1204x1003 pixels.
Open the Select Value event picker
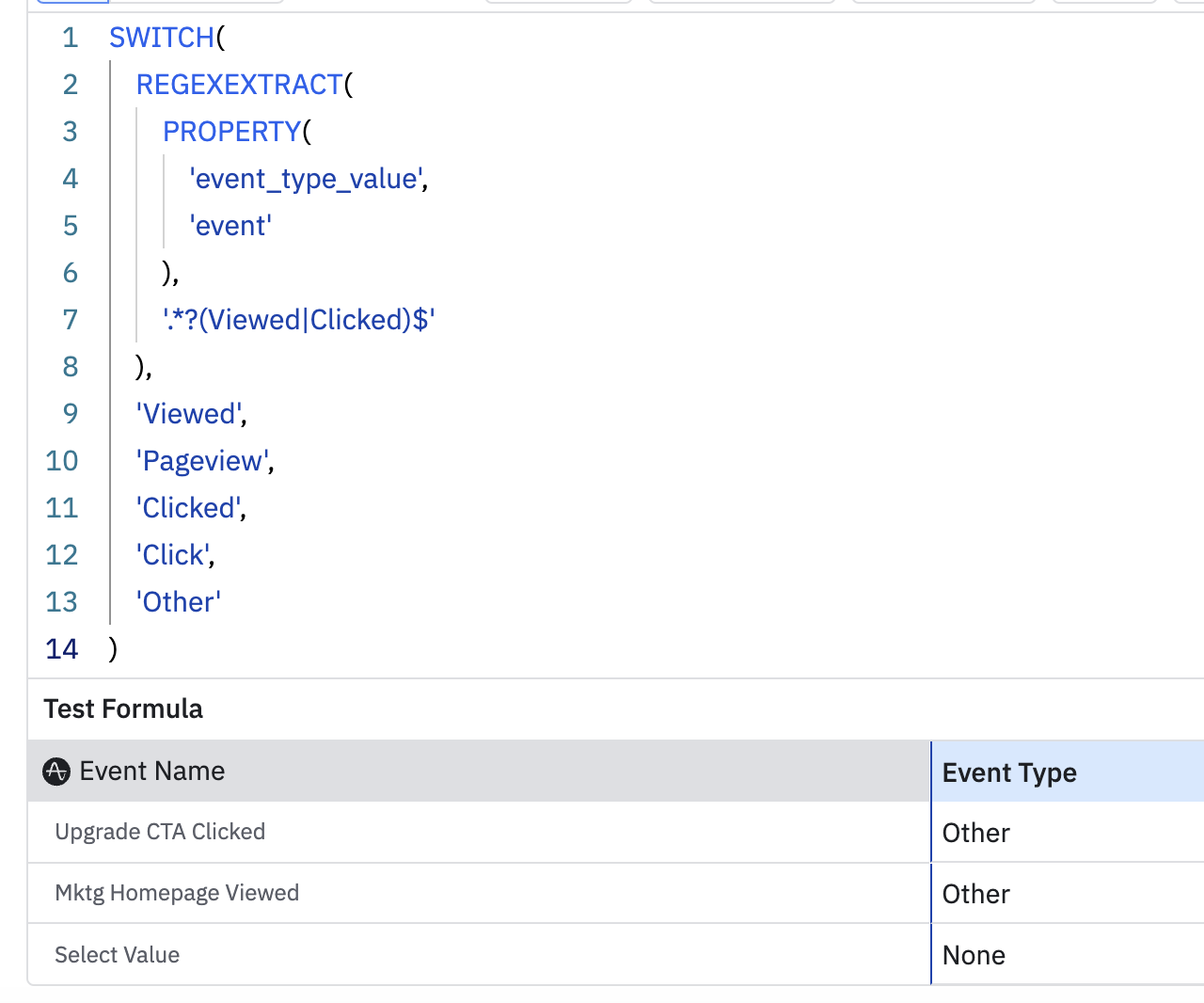pos(118,955)
